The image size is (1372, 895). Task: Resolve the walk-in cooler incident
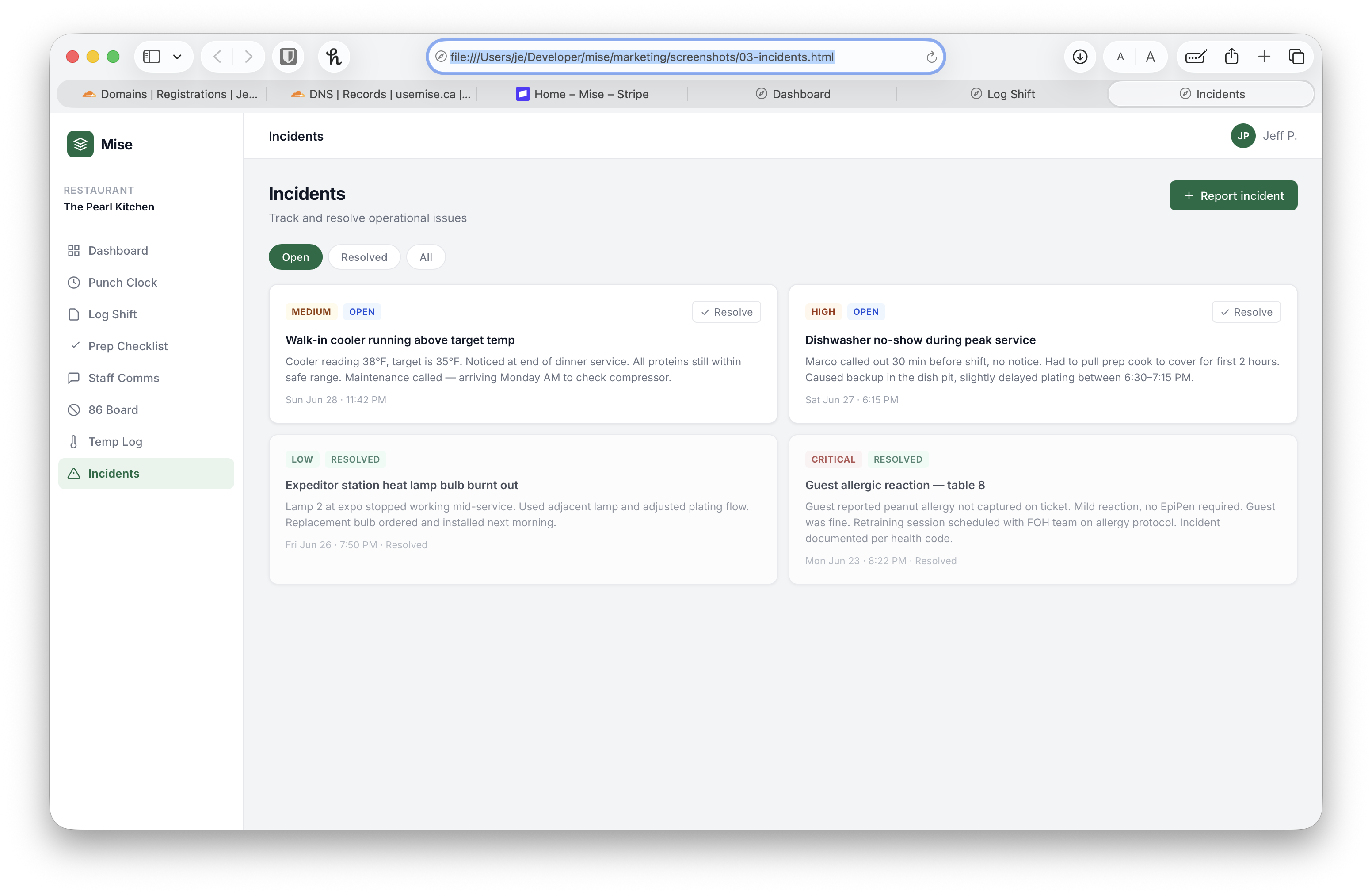[x=726, y=312]
